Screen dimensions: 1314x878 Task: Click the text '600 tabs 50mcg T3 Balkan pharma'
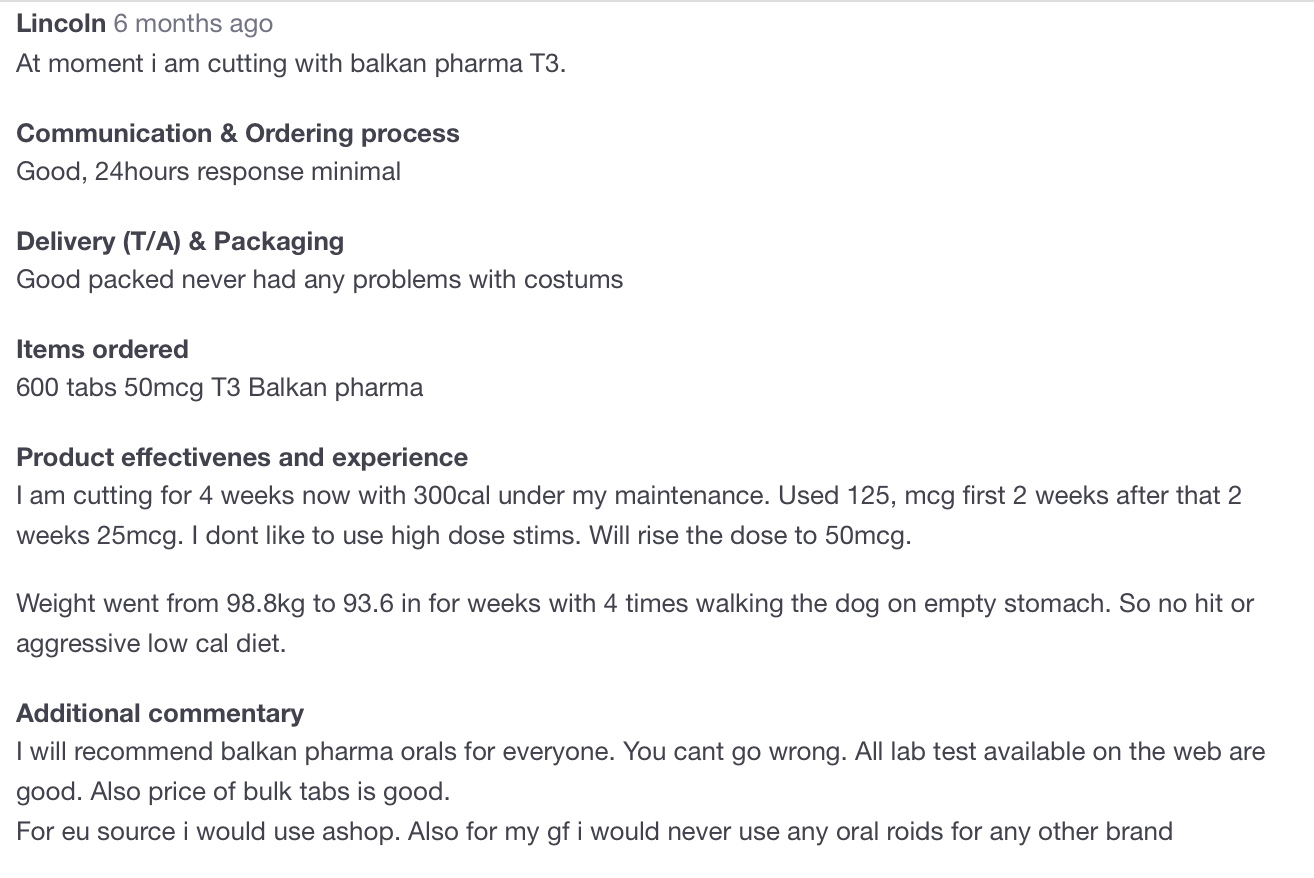(x=219, y=388)
